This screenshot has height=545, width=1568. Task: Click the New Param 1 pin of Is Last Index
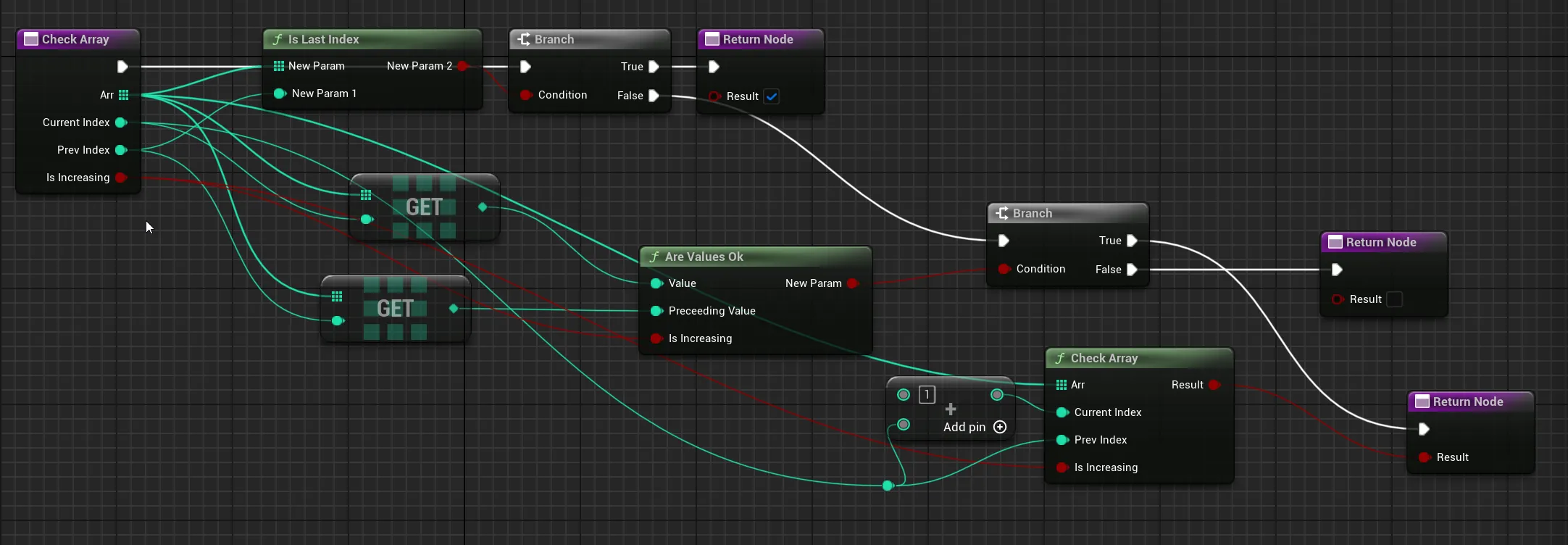pos(280,93)
